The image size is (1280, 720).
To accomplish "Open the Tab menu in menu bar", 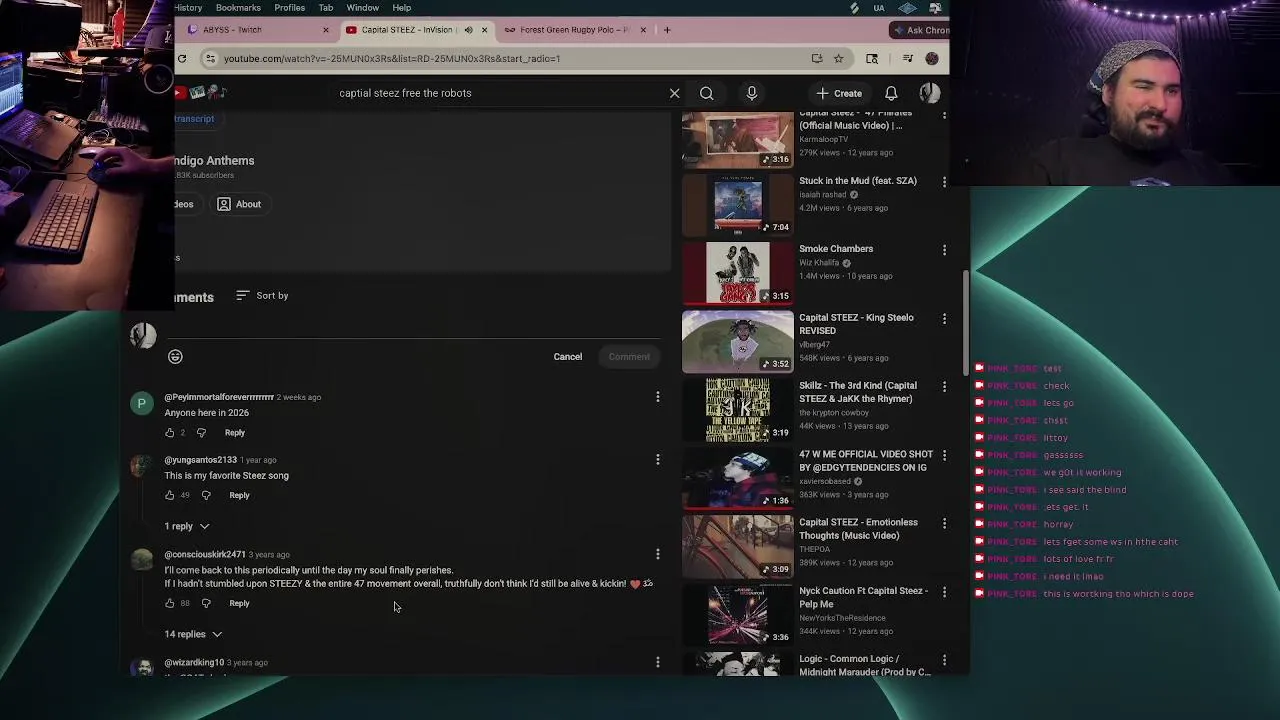I will pos(326,8).
